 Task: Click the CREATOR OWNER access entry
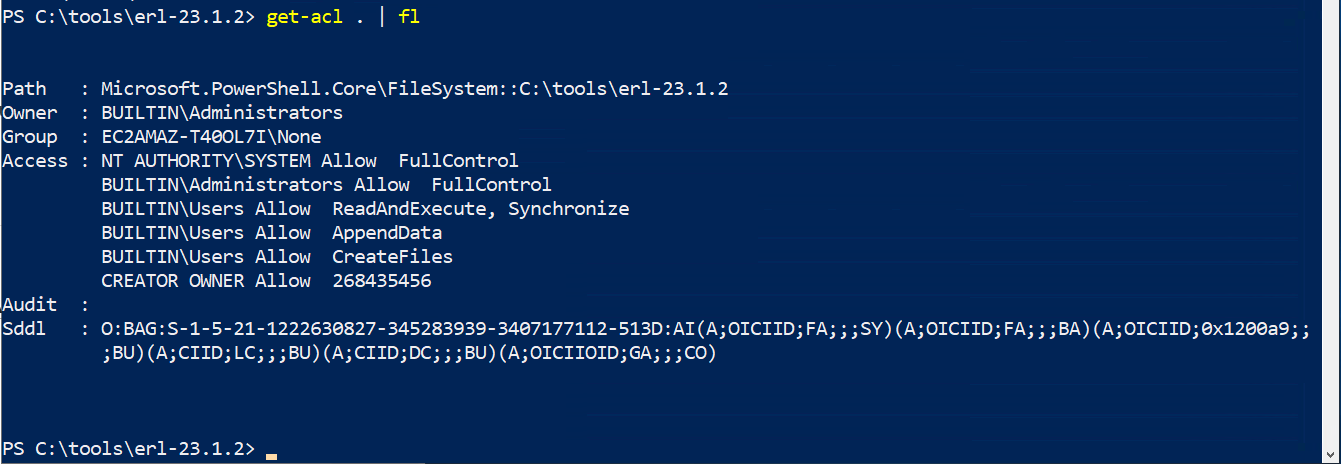pos(175,281)
